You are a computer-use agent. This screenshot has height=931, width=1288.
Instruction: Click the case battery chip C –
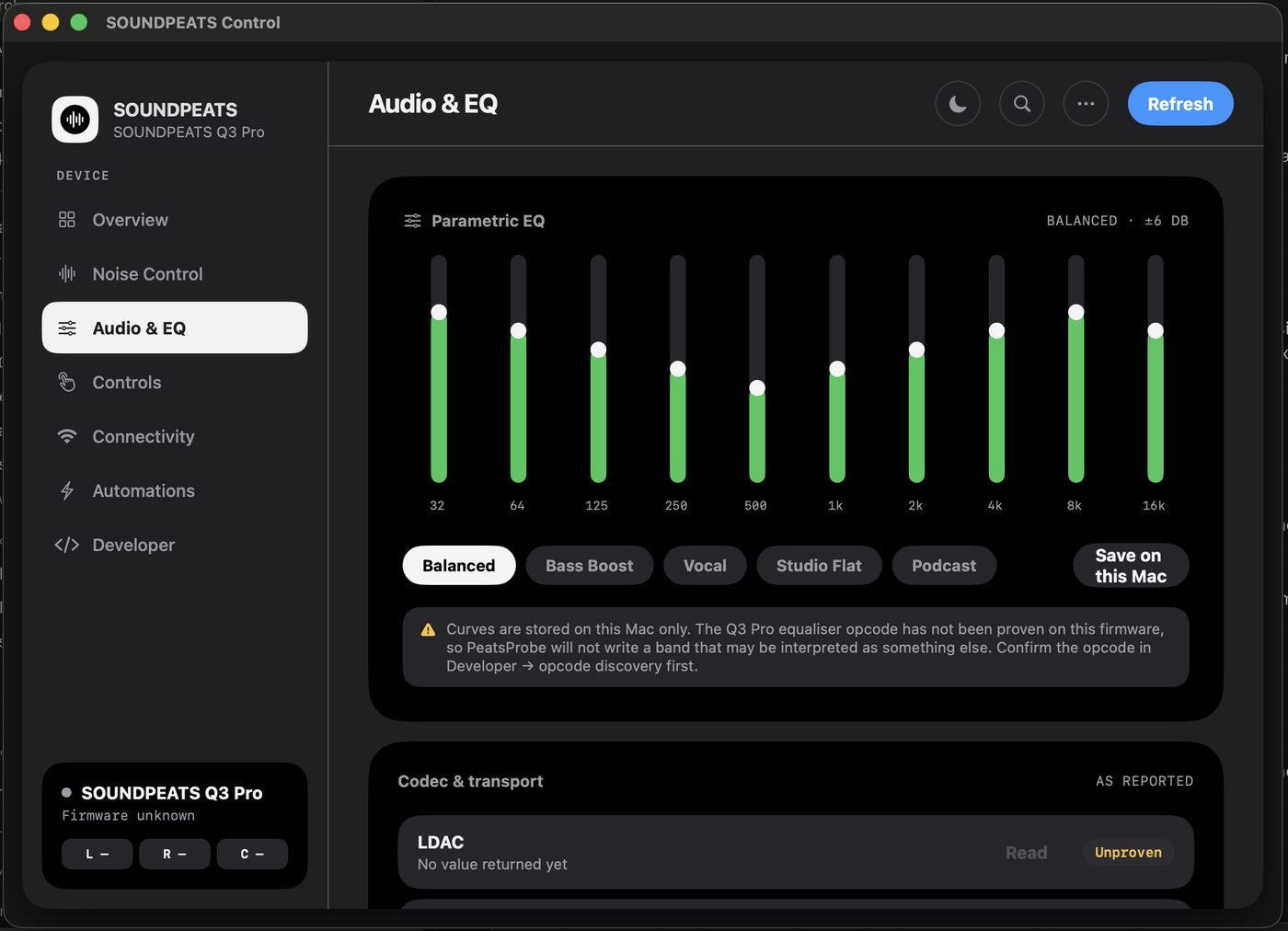coord(252,854)
